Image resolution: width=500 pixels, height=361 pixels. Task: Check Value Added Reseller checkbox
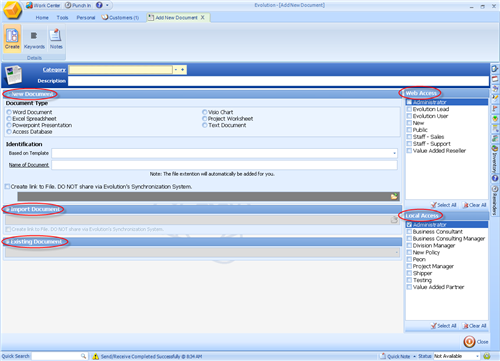(409, 151)
